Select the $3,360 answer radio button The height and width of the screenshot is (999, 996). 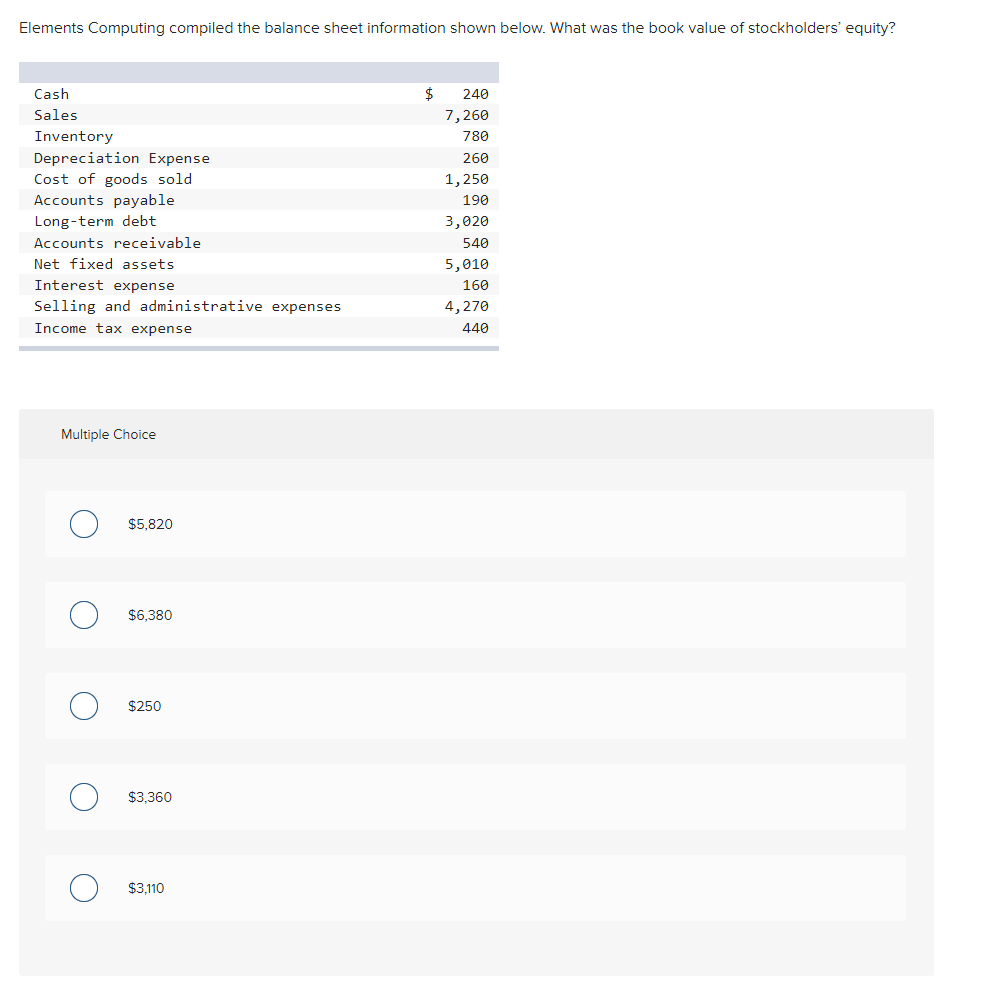(84, 797)
